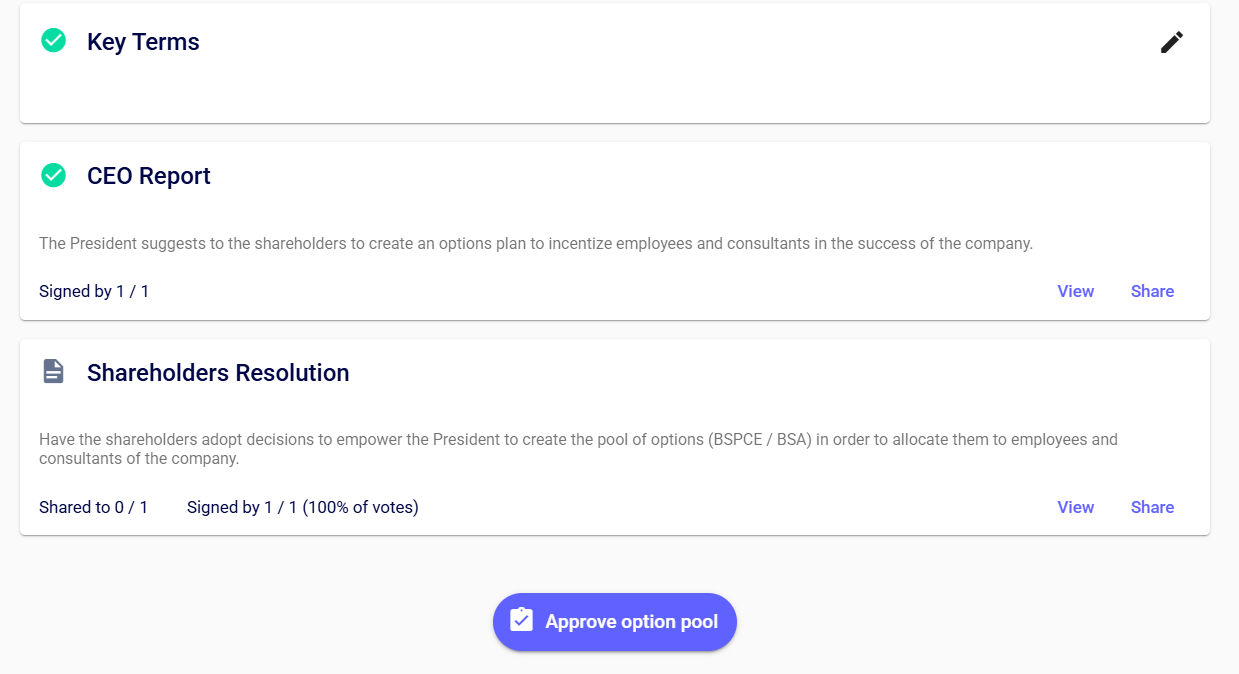Click the "Signed by 1 / 1 (100% of votes)" status
The width and height of the screenshot is (1239, 674).
pos(302,507)
